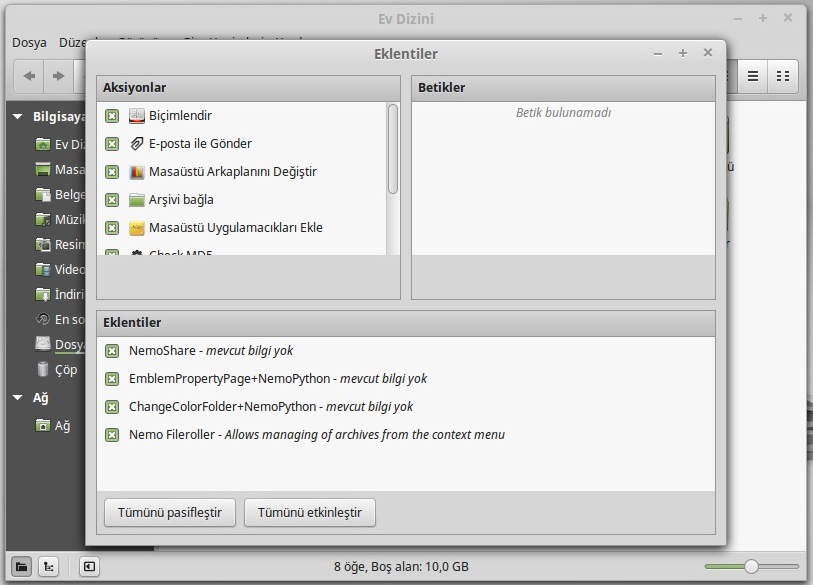The image size is (813, 585).
Task: Disable the NemoShare plugin
Action: click(111, 352)
